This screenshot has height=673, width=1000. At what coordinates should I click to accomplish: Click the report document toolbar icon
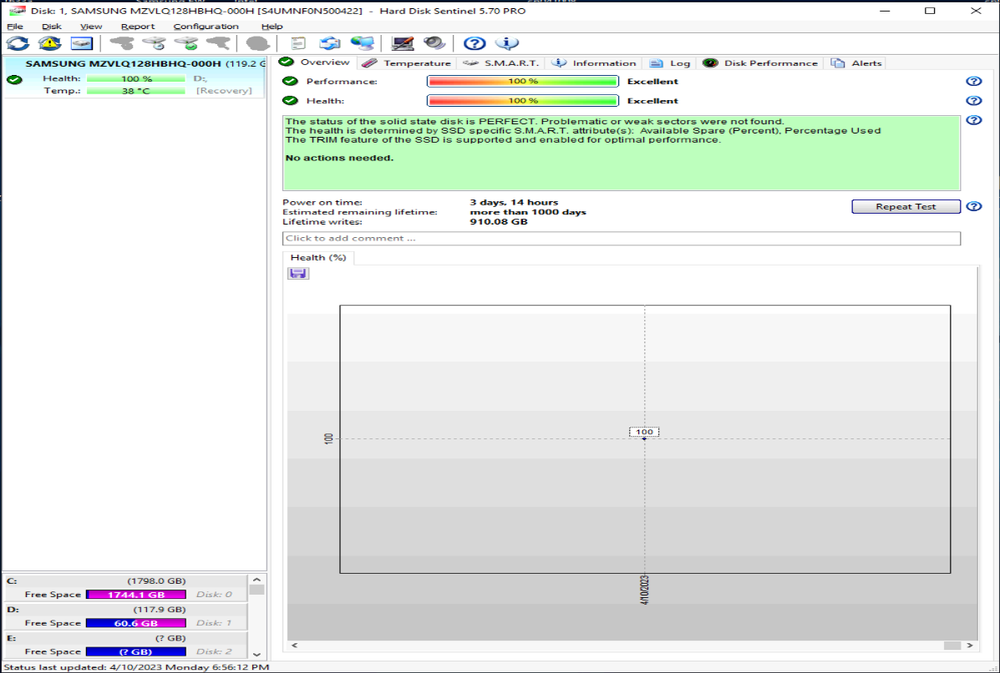(297, 44)
